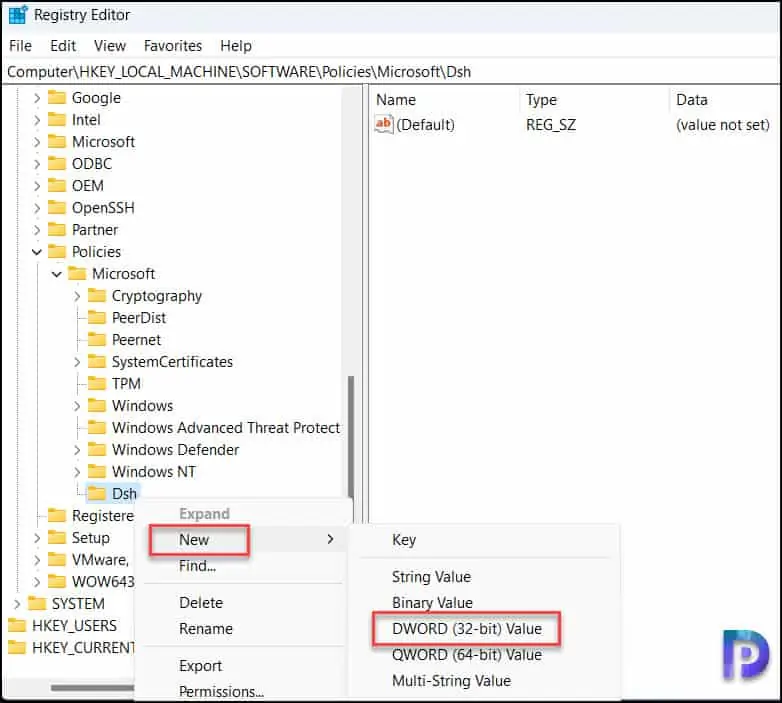Click the REG_SZ type cell
782x703 pixels.
click(551, 125)
